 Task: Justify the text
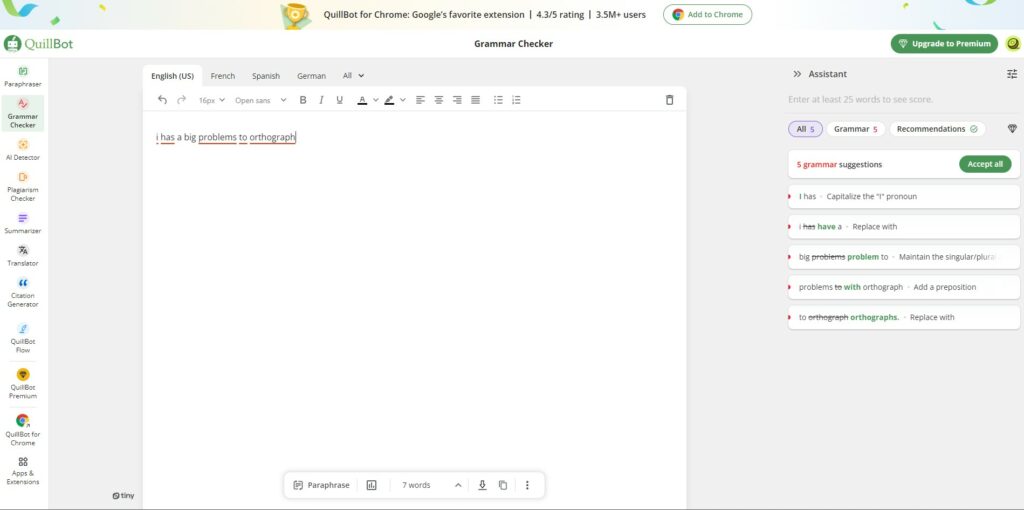click(x=475, y=100)
